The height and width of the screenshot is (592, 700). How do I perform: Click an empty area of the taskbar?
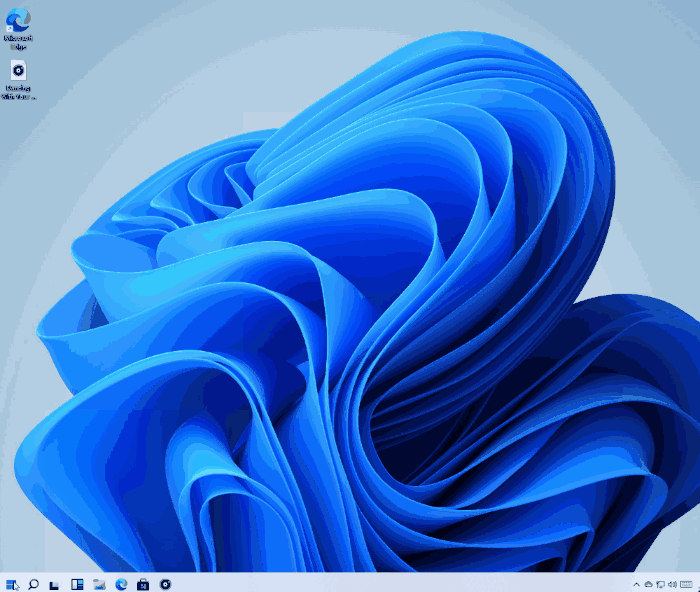(400, 584)
